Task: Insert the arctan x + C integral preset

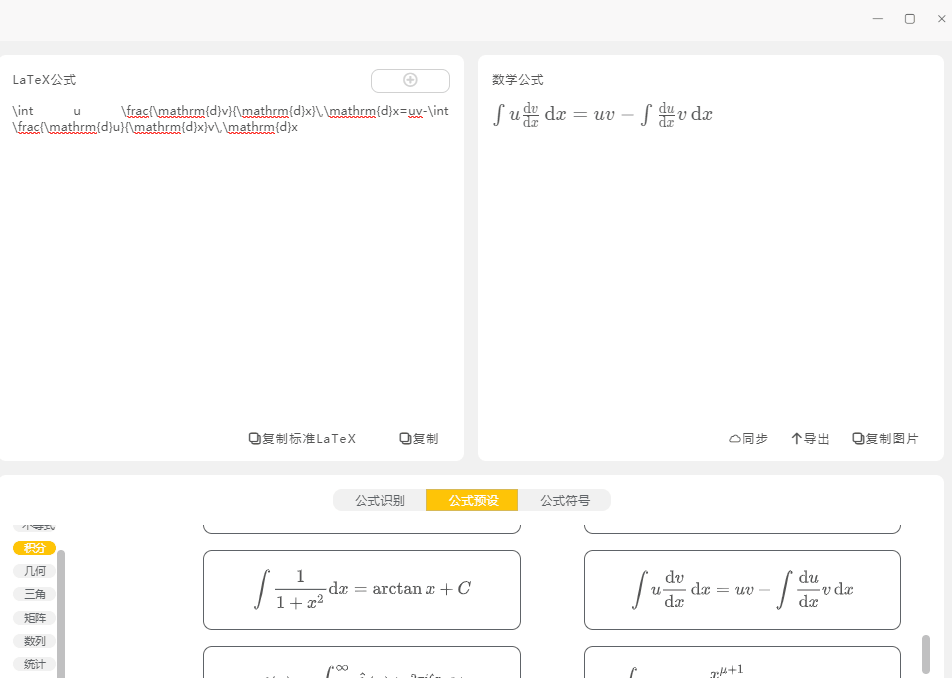Action: coord(362,590)
